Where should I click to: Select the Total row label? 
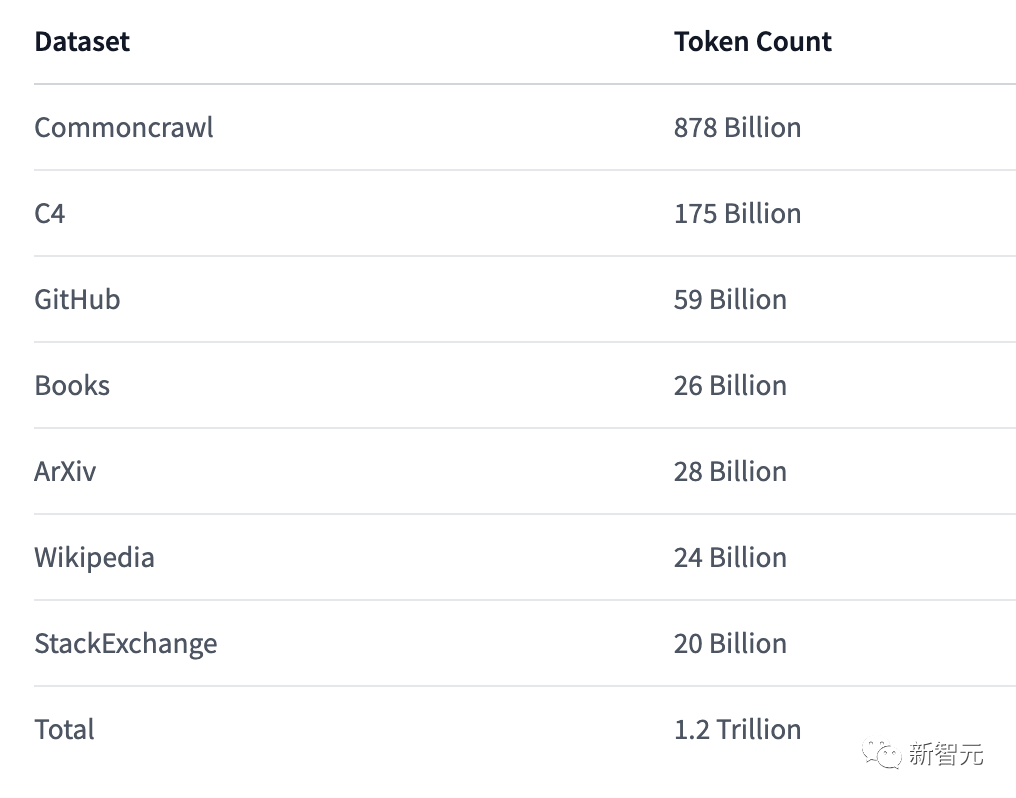(x=64, y=730)
